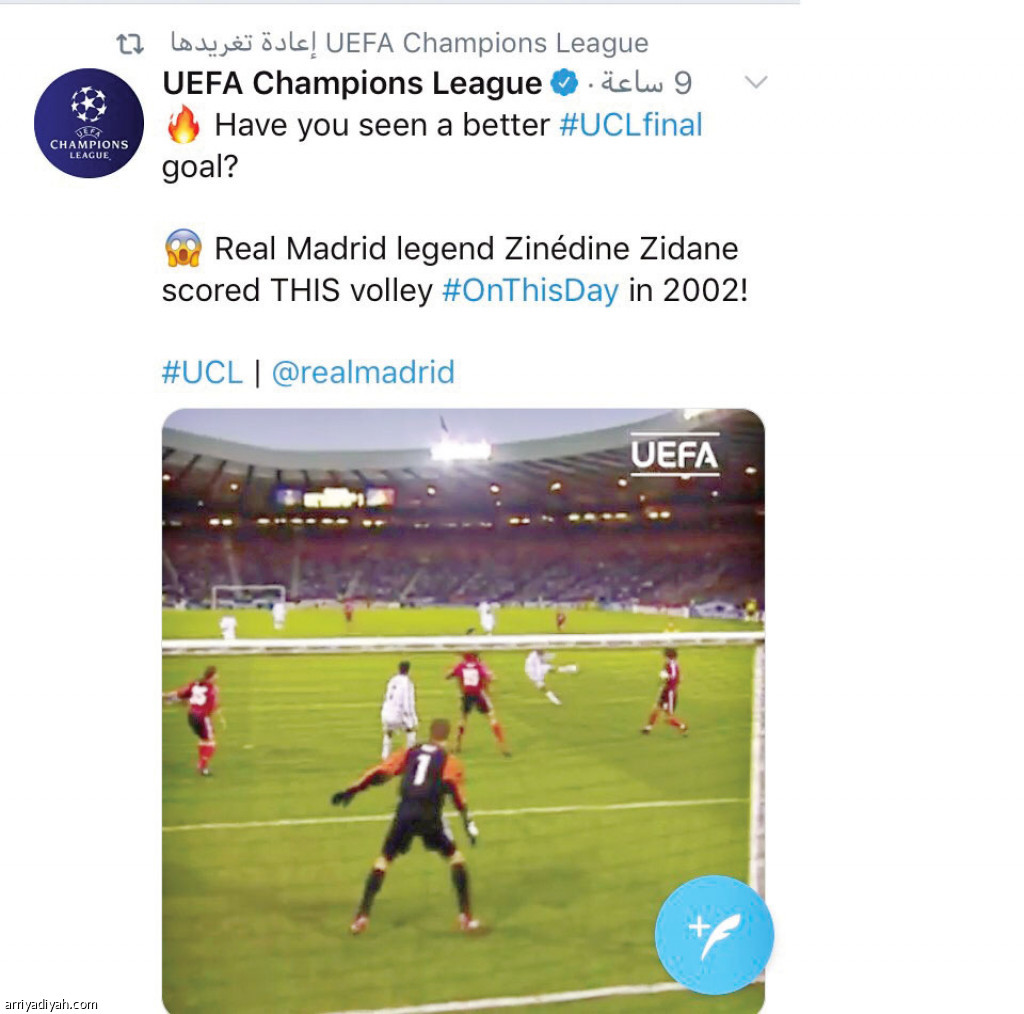The image size is (1024, 1014).
Task: Click the arriyadiyah.com watermark text
Action: click(51, 1004)
